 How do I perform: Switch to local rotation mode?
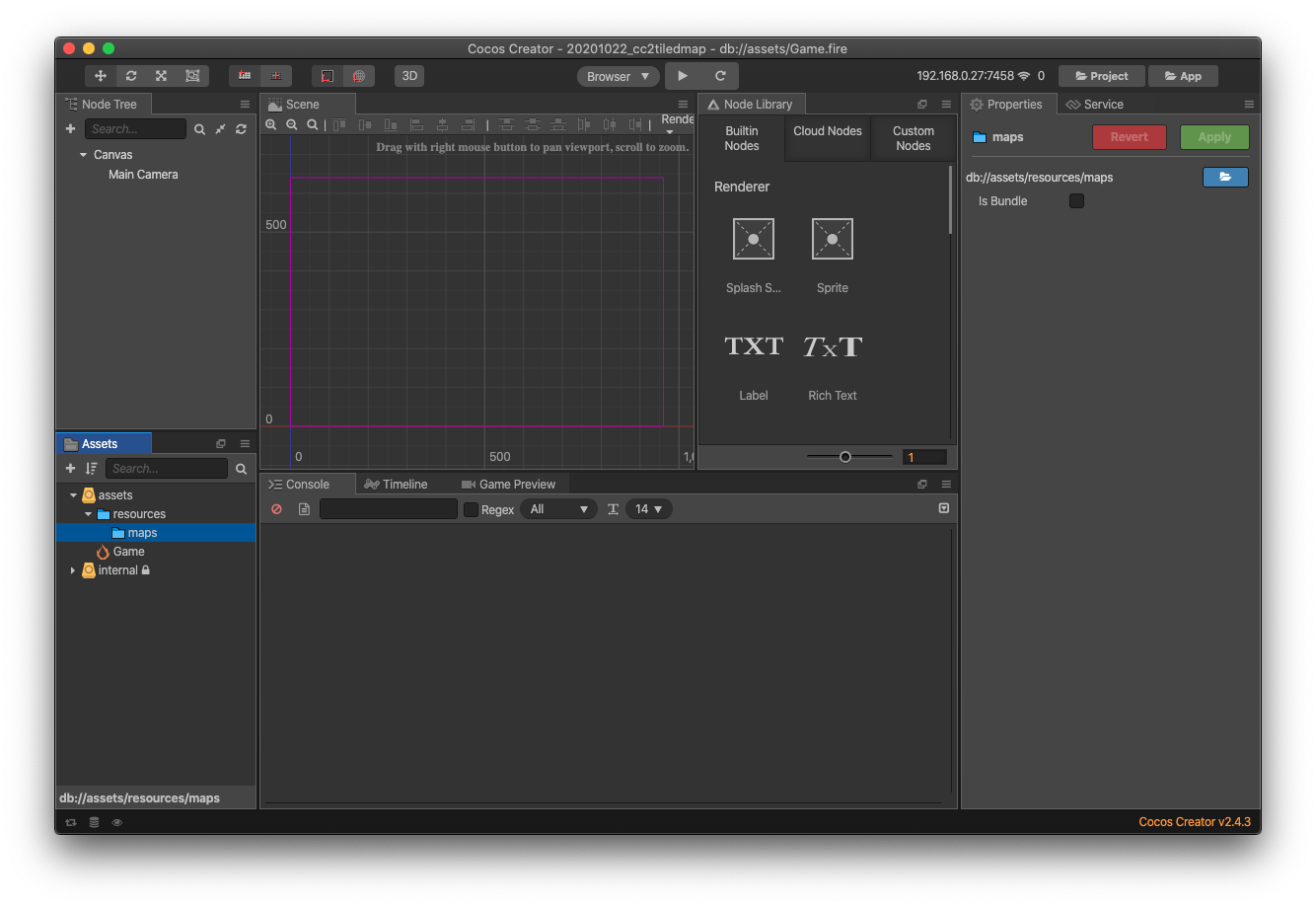click(x=328, y=76)
